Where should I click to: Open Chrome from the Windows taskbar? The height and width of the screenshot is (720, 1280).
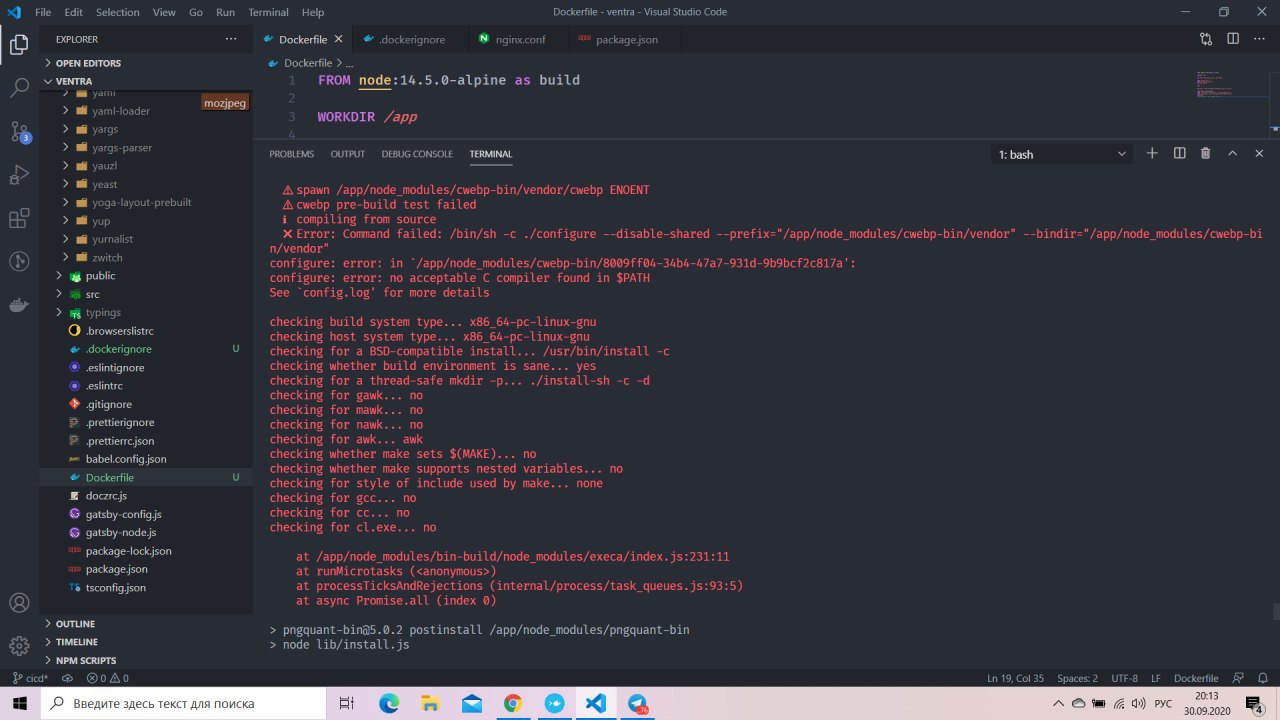click(512, 704)
